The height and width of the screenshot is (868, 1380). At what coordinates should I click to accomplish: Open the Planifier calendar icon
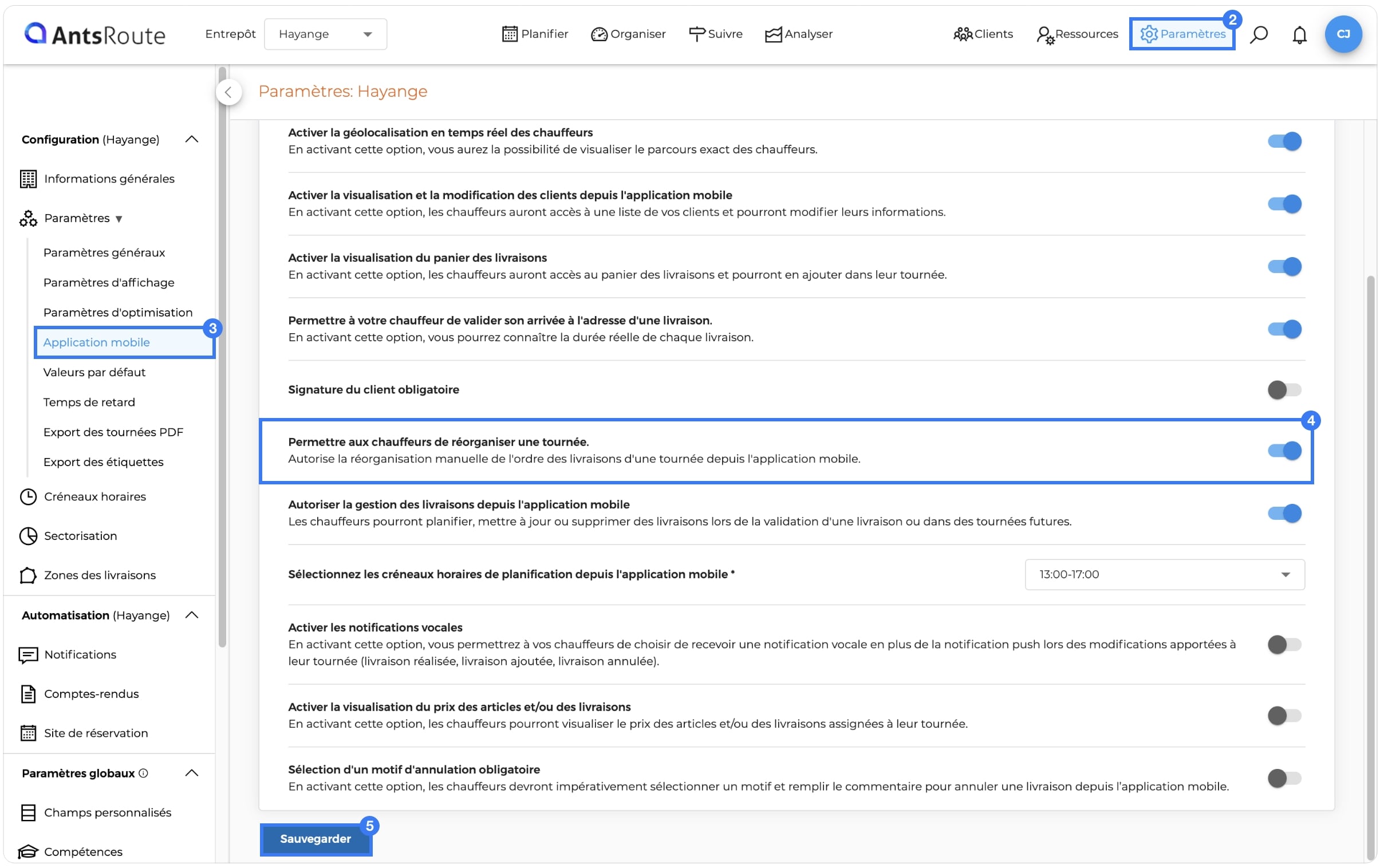(x=509, y=34)
